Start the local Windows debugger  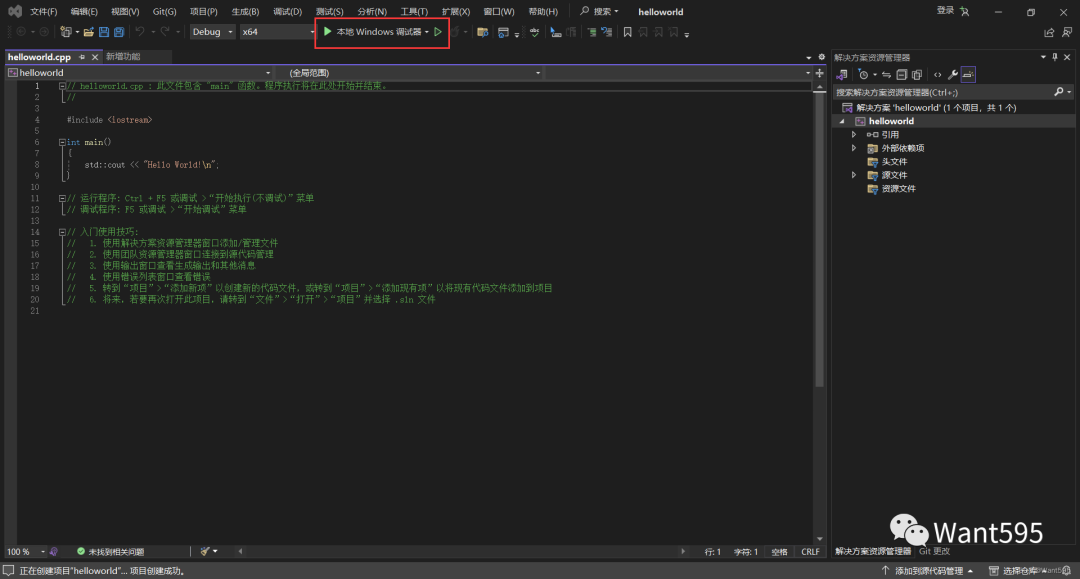click(372, 32)
